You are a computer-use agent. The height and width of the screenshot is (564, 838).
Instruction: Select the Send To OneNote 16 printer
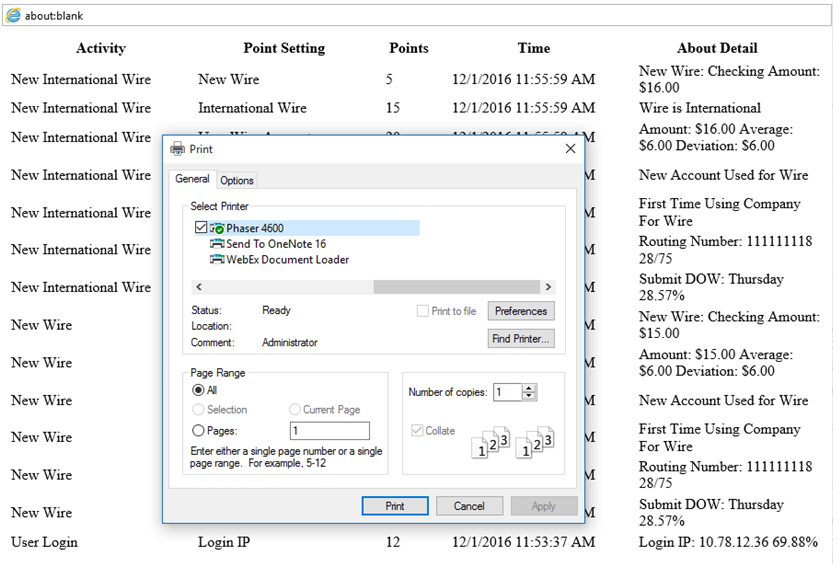(275, 244)
